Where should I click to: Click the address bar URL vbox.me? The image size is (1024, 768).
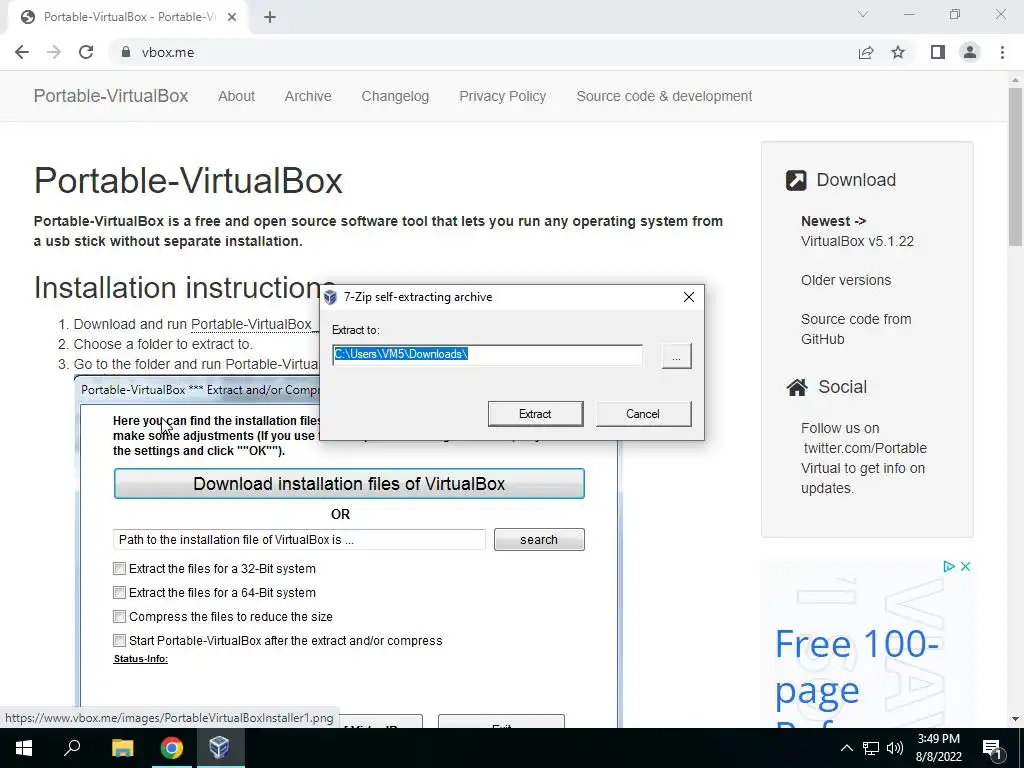click(x=168, y=52)
